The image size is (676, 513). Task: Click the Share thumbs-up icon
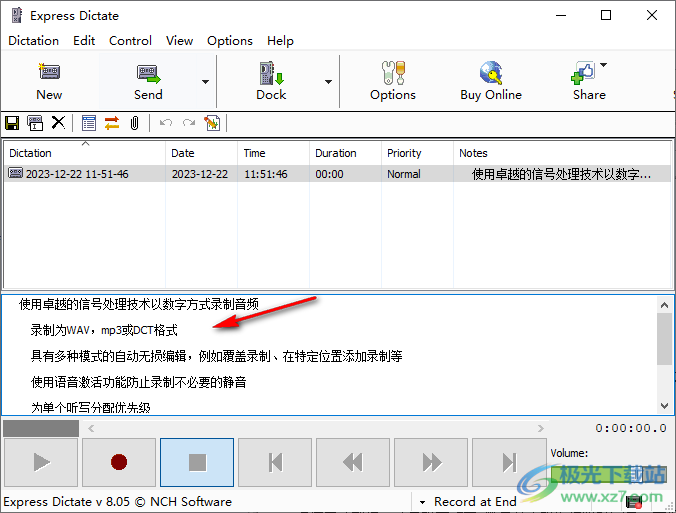point(583,73)
